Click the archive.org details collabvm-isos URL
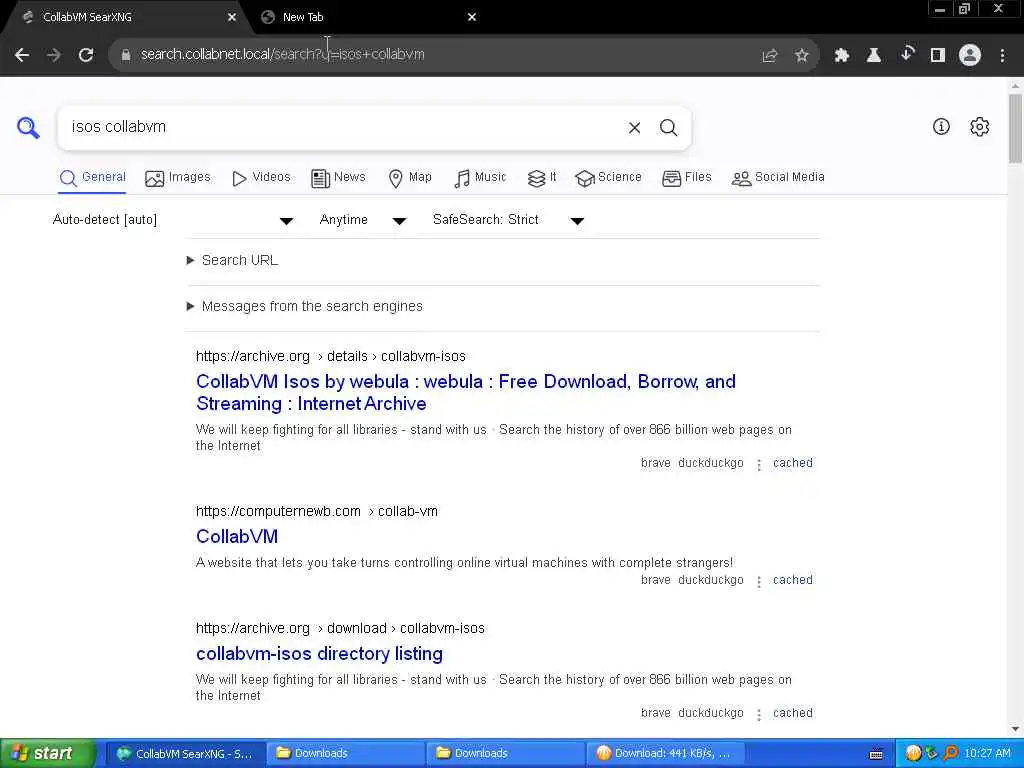 click(x=330, y=357)
